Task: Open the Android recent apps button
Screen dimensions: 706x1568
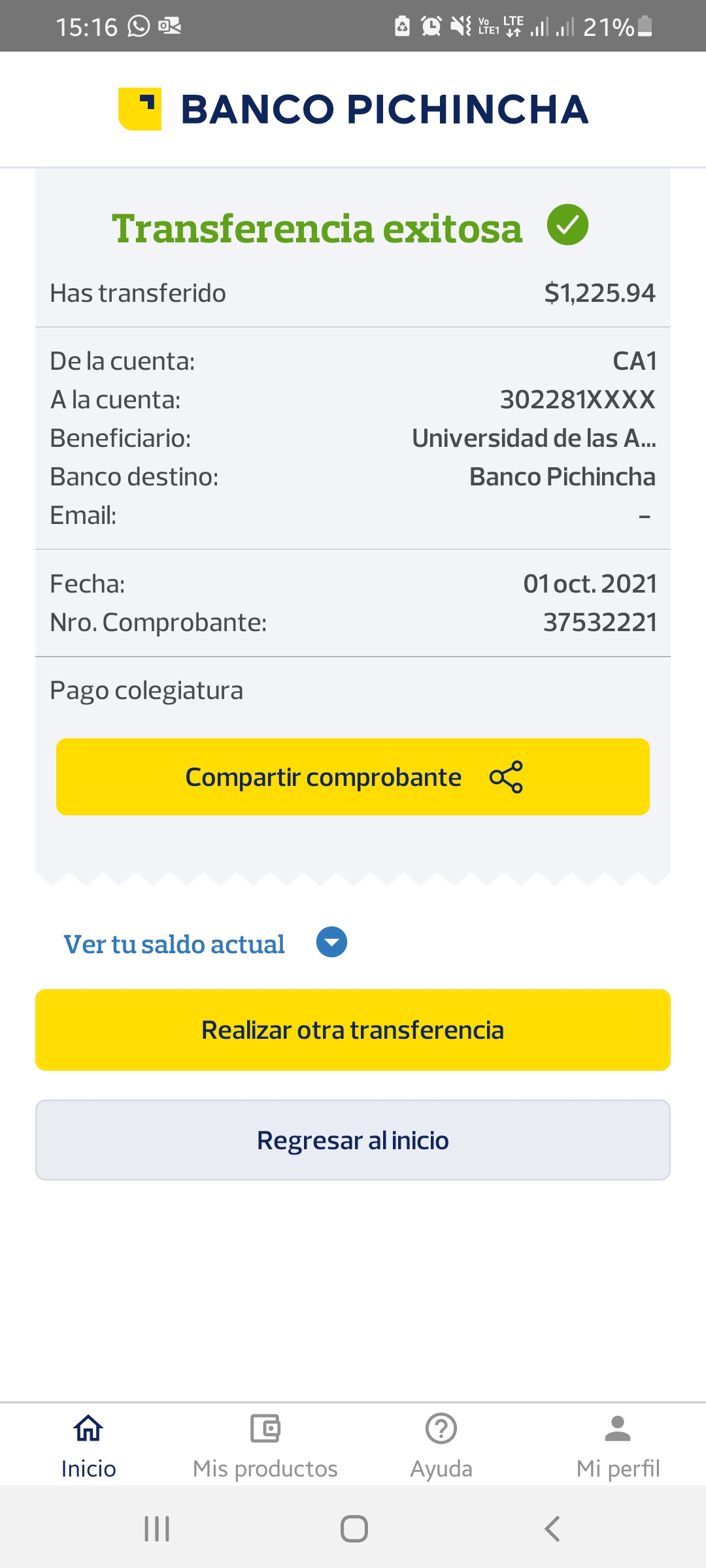Action: [x=157, y=1529]
